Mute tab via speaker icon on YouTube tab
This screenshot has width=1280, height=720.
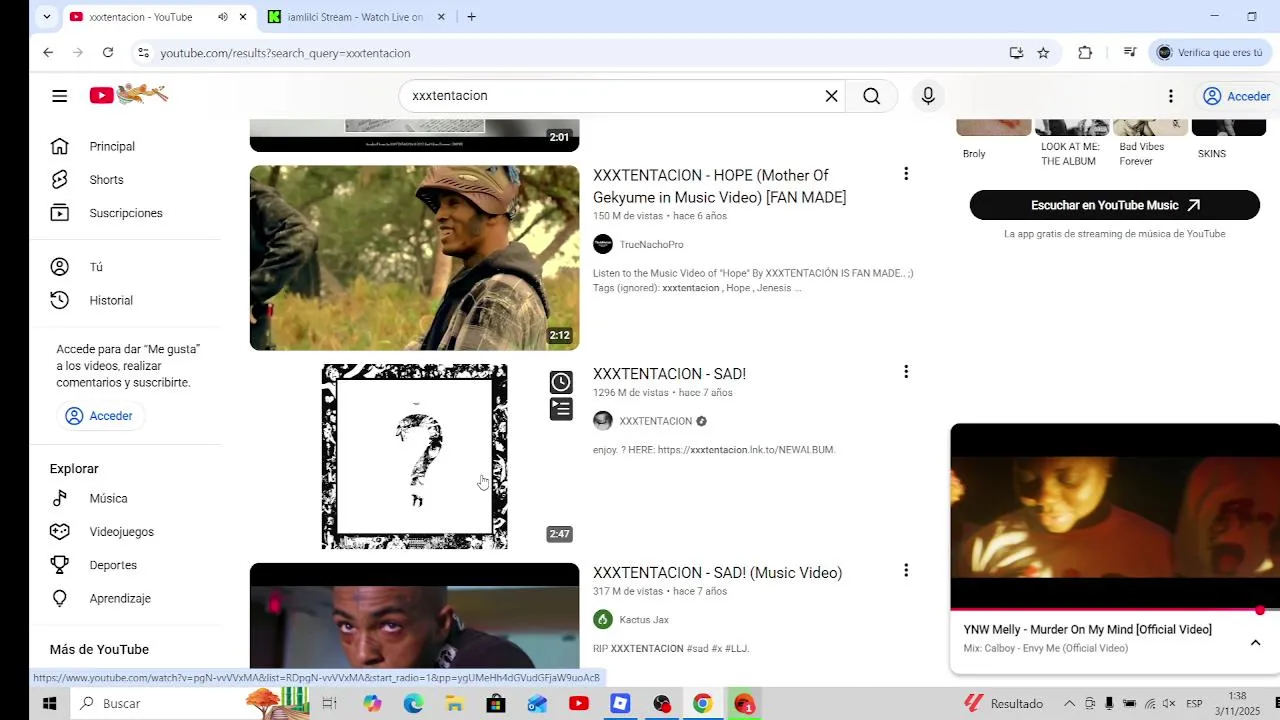tap(222, 17)
